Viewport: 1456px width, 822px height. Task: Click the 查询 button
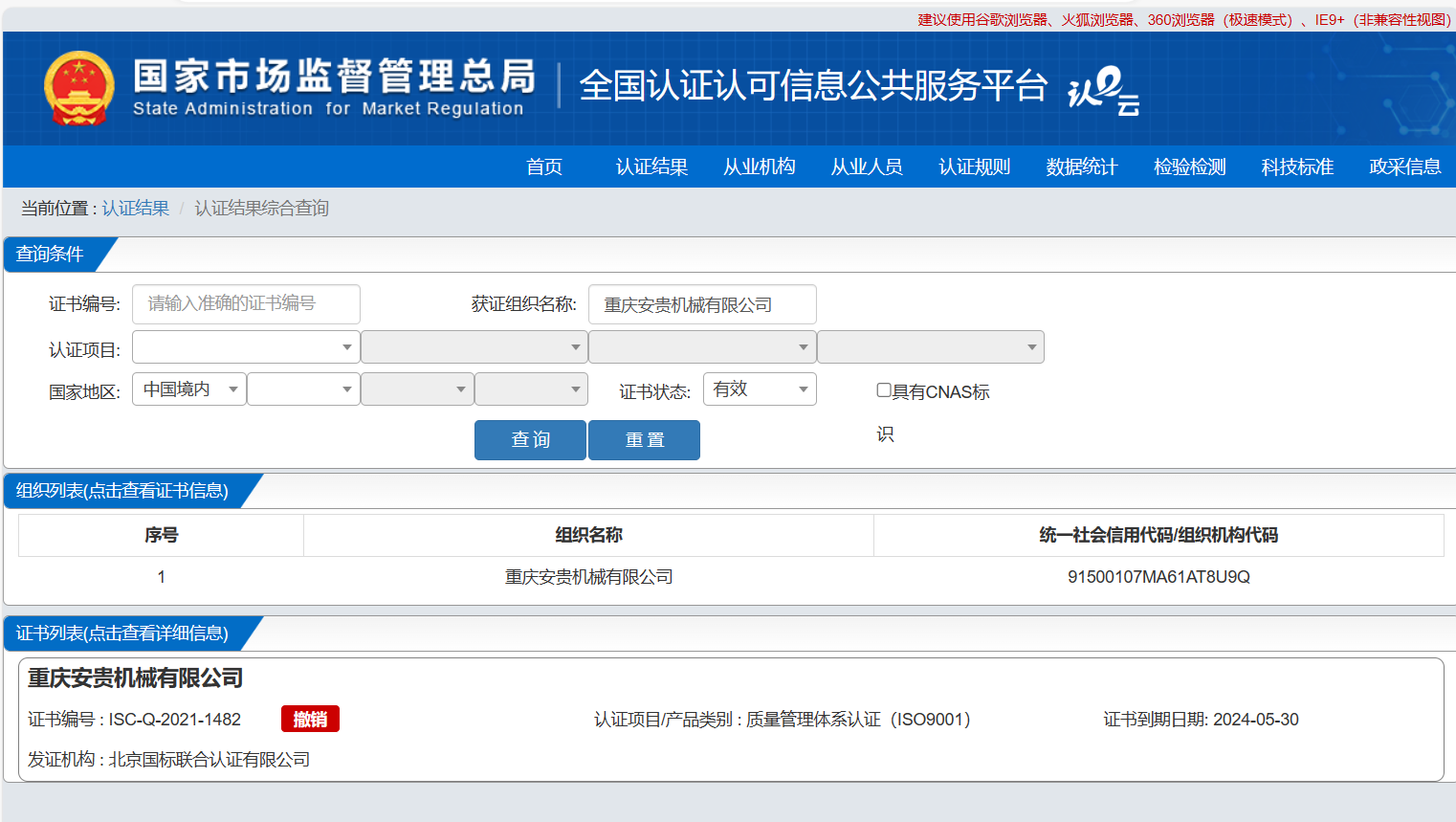pyautogui.click(x=530, y=440)
